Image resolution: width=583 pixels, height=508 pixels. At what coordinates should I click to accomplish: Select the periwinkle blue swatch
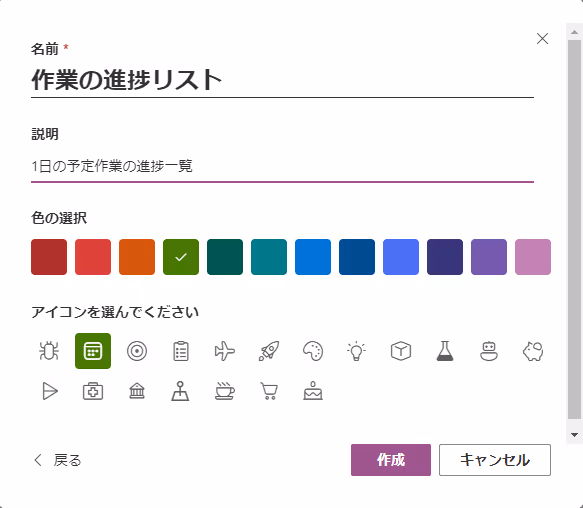click(401, 257)
